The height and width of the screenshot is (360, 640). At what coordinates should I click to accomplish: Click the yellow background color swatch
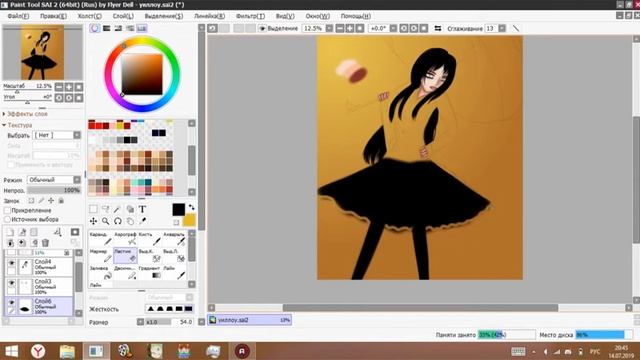click(189, 221)
